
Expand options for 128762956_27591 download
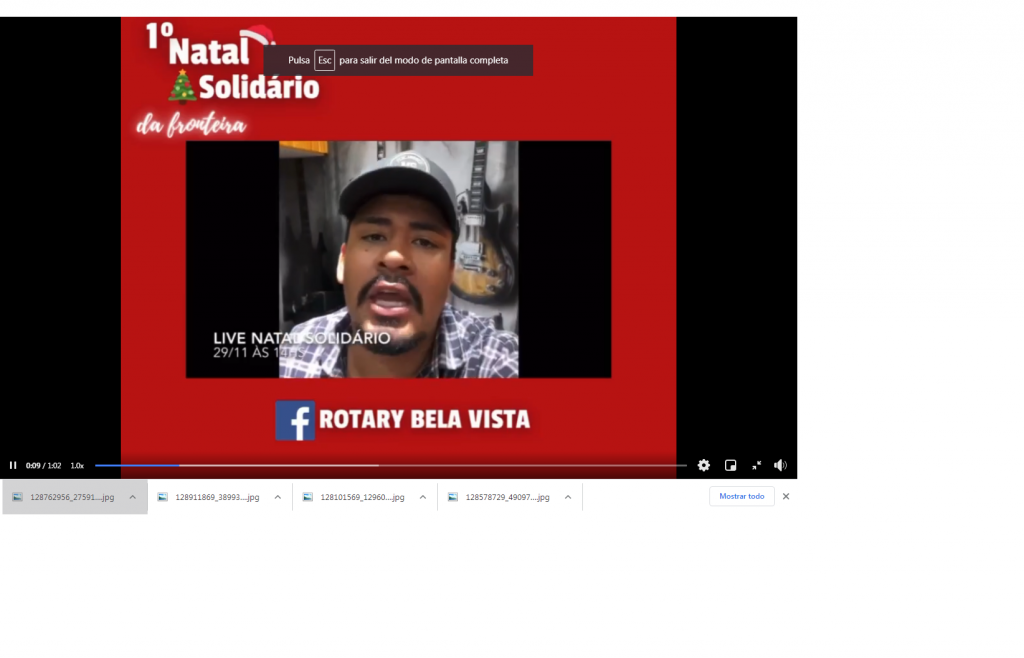[132, 497]
